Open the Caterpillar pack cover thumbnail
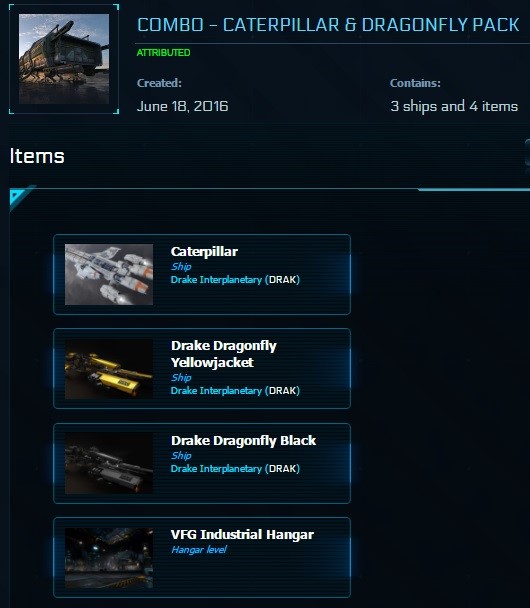 pyautogui.click(x=64, y=59)
